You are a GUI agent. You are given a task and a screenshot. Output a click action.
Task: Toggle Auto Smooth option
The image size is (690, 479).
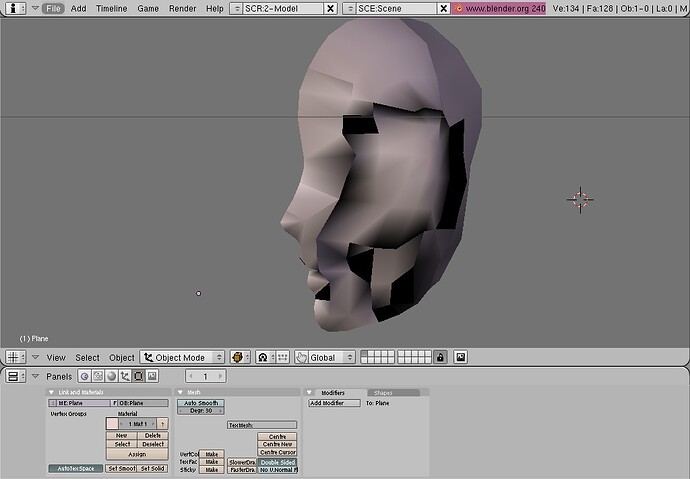(201, 403)
